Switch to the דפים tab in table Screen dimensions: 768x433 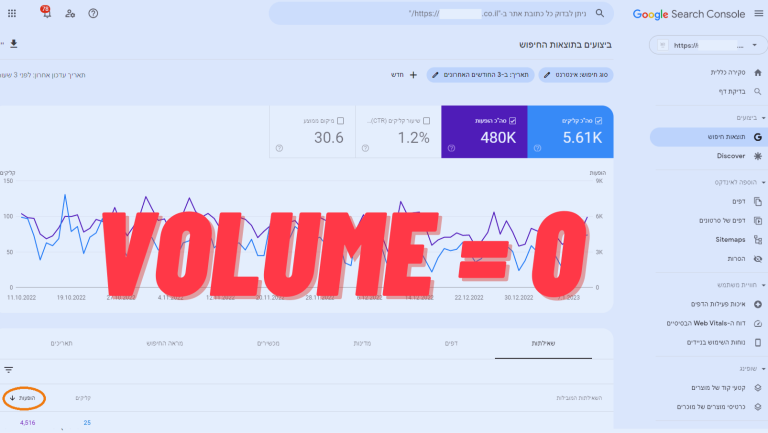[x=451, y=343]
